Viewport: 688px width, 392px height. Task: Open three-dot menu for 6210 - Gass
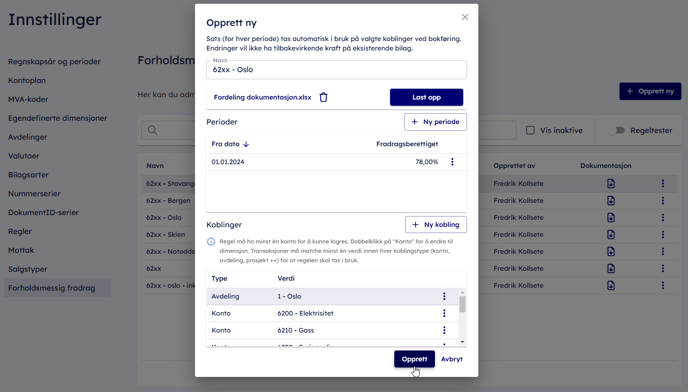click(x=444, y=330)
